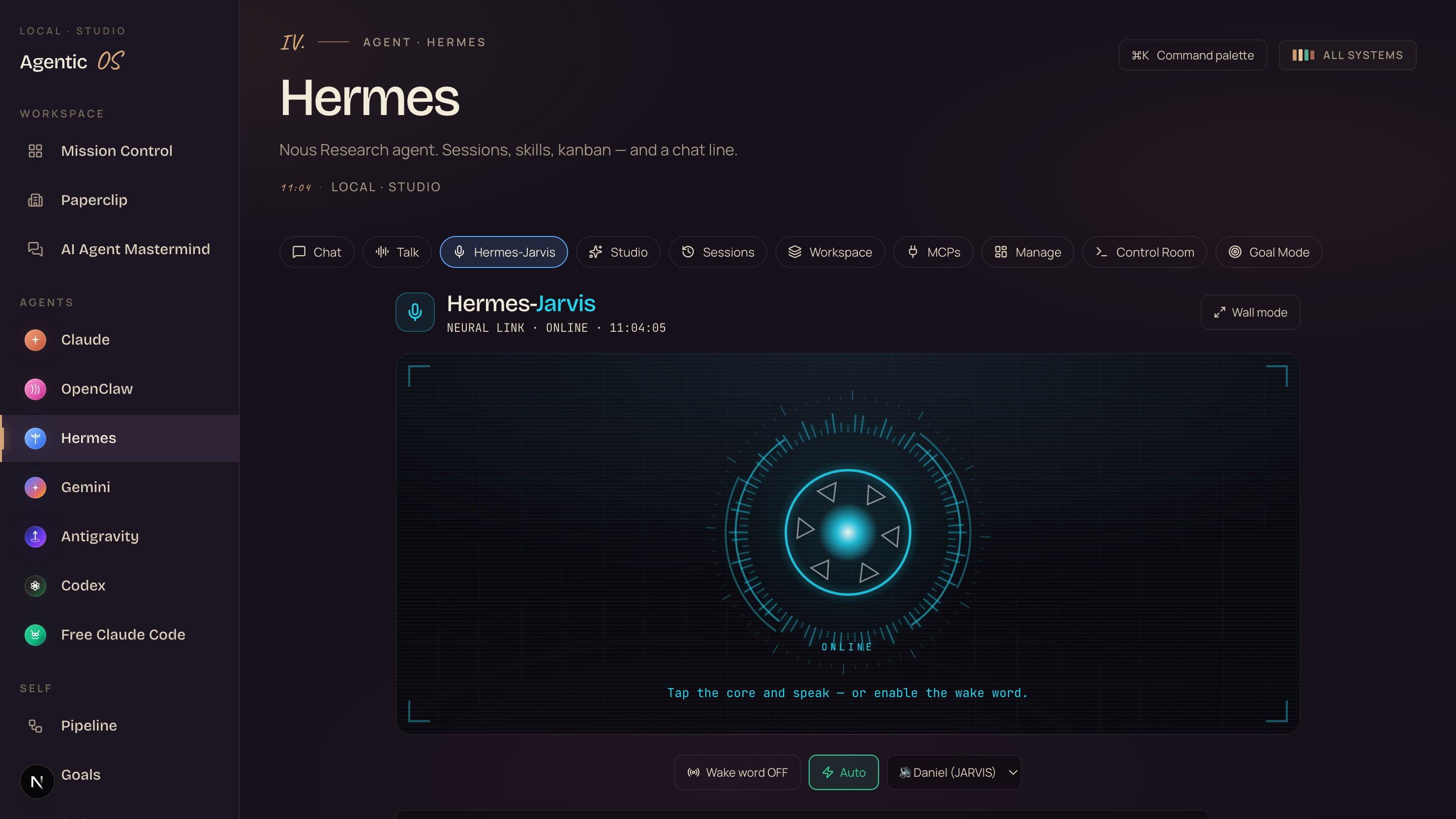Image resolution: width=1456 pixels, height=819 pixels.
Task: Select the Claude agent avatar
Action: tap(35, 340)
